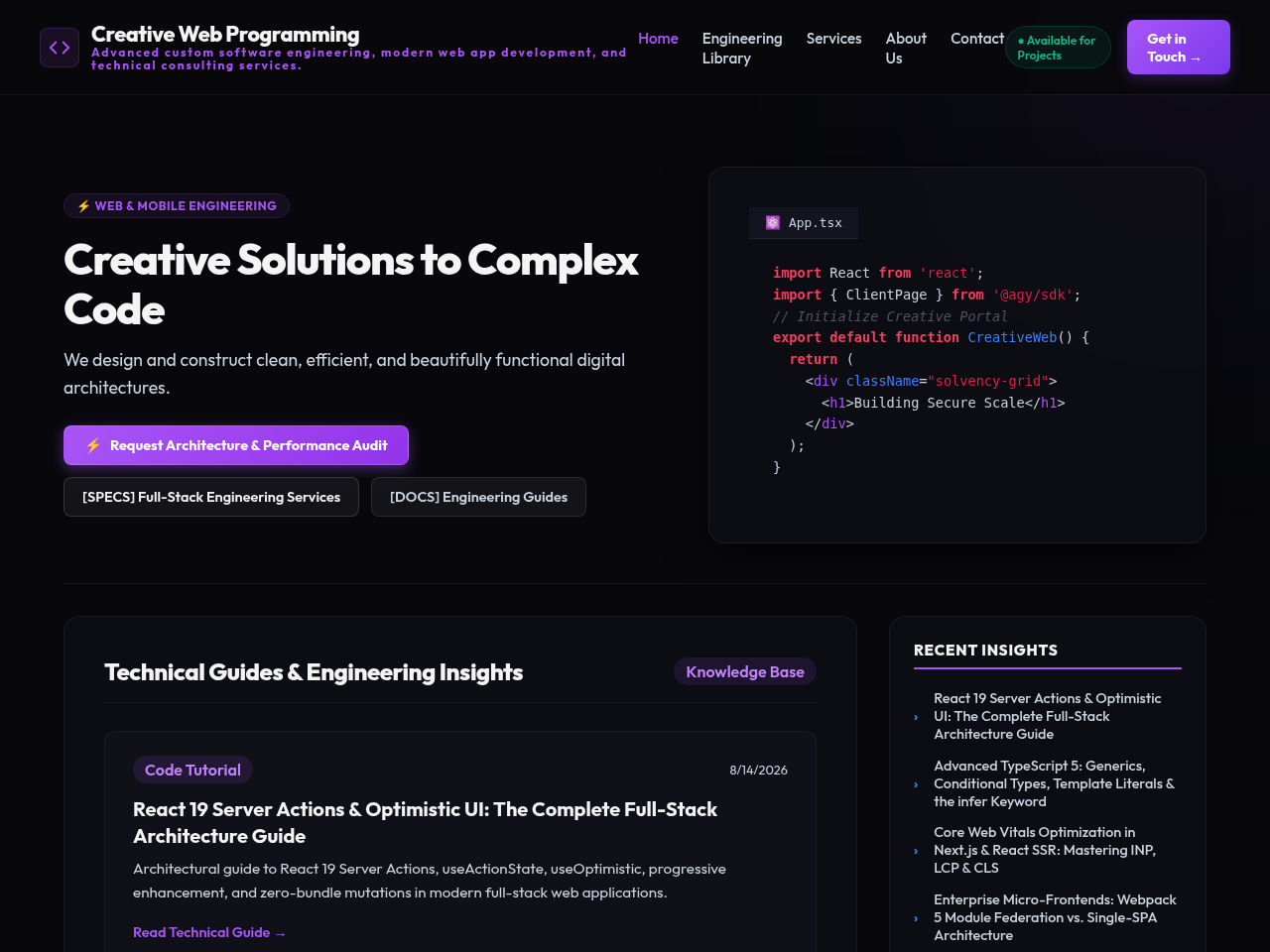Open Core Web Vitals Optimization insight
This screenshot has height=952, width=1270.
(1045, 850)
